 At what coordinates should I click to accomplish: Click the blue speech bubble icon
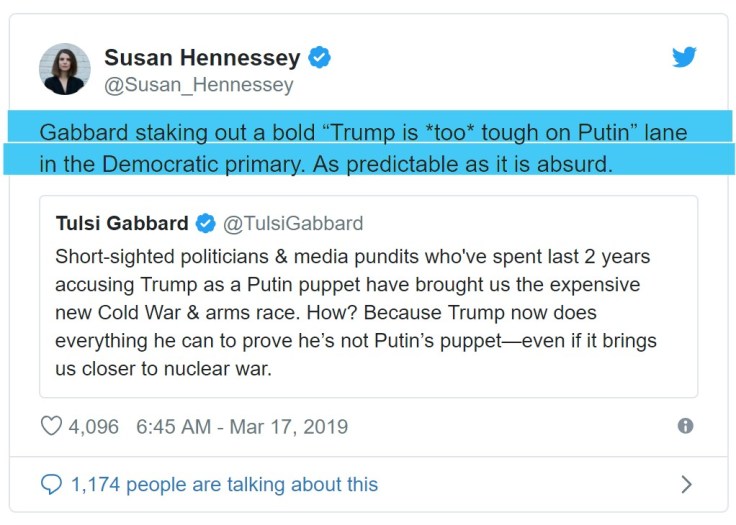pyautogui.click(x=51, y=485)
